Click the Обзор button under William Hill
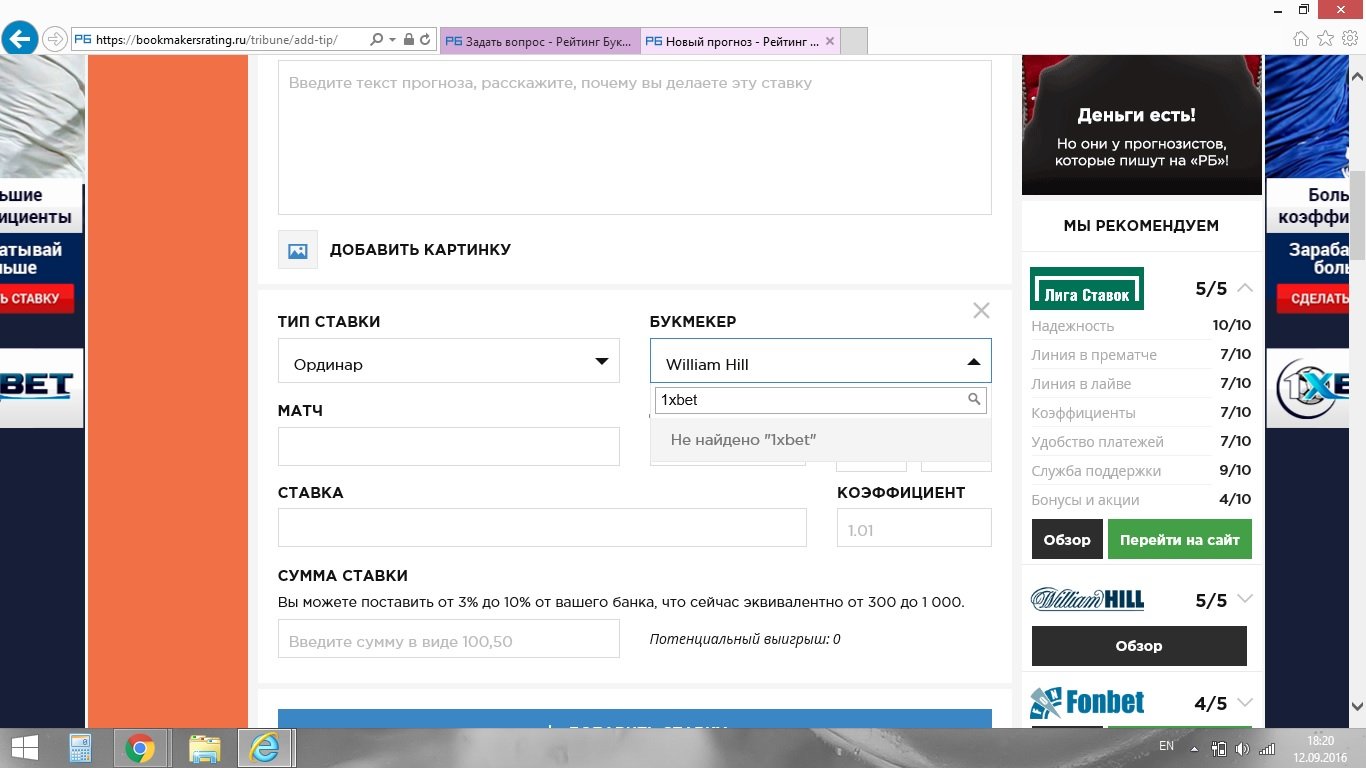Viewport: 1366px width, 768px height. click(1138, 646)
